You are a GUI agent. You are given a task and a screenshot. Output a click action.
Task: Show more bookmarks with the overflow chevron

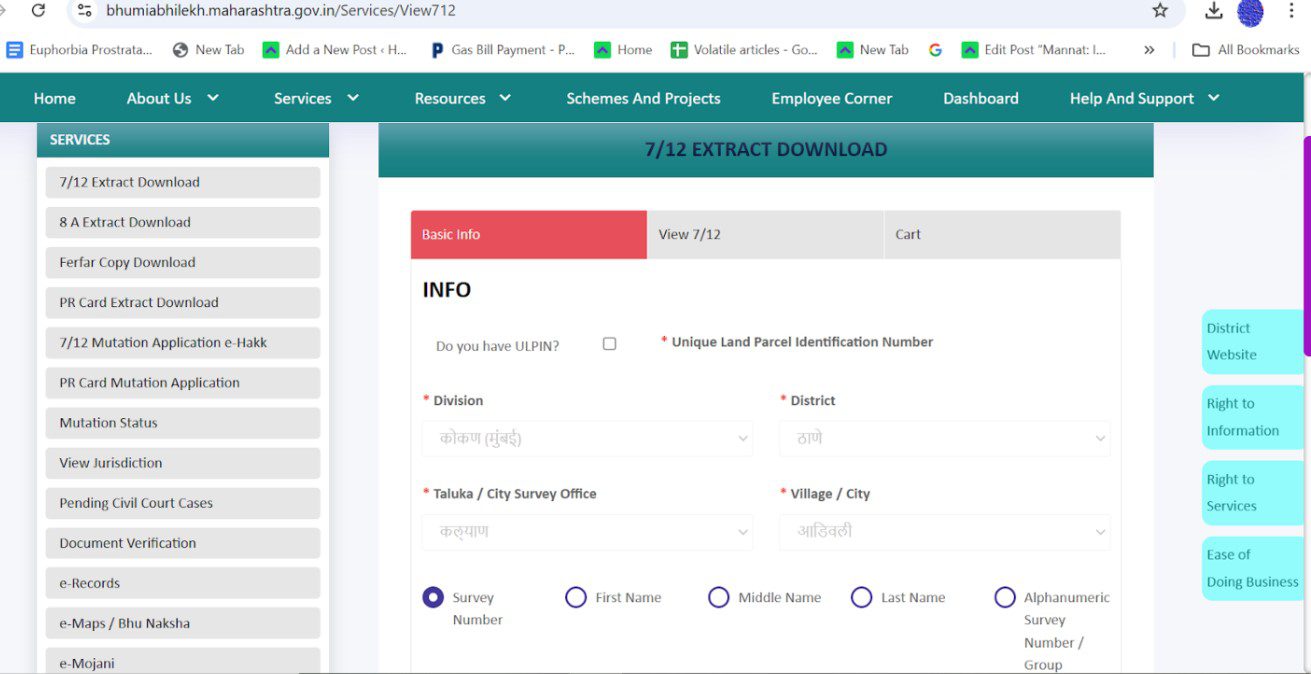(1149, 49)
